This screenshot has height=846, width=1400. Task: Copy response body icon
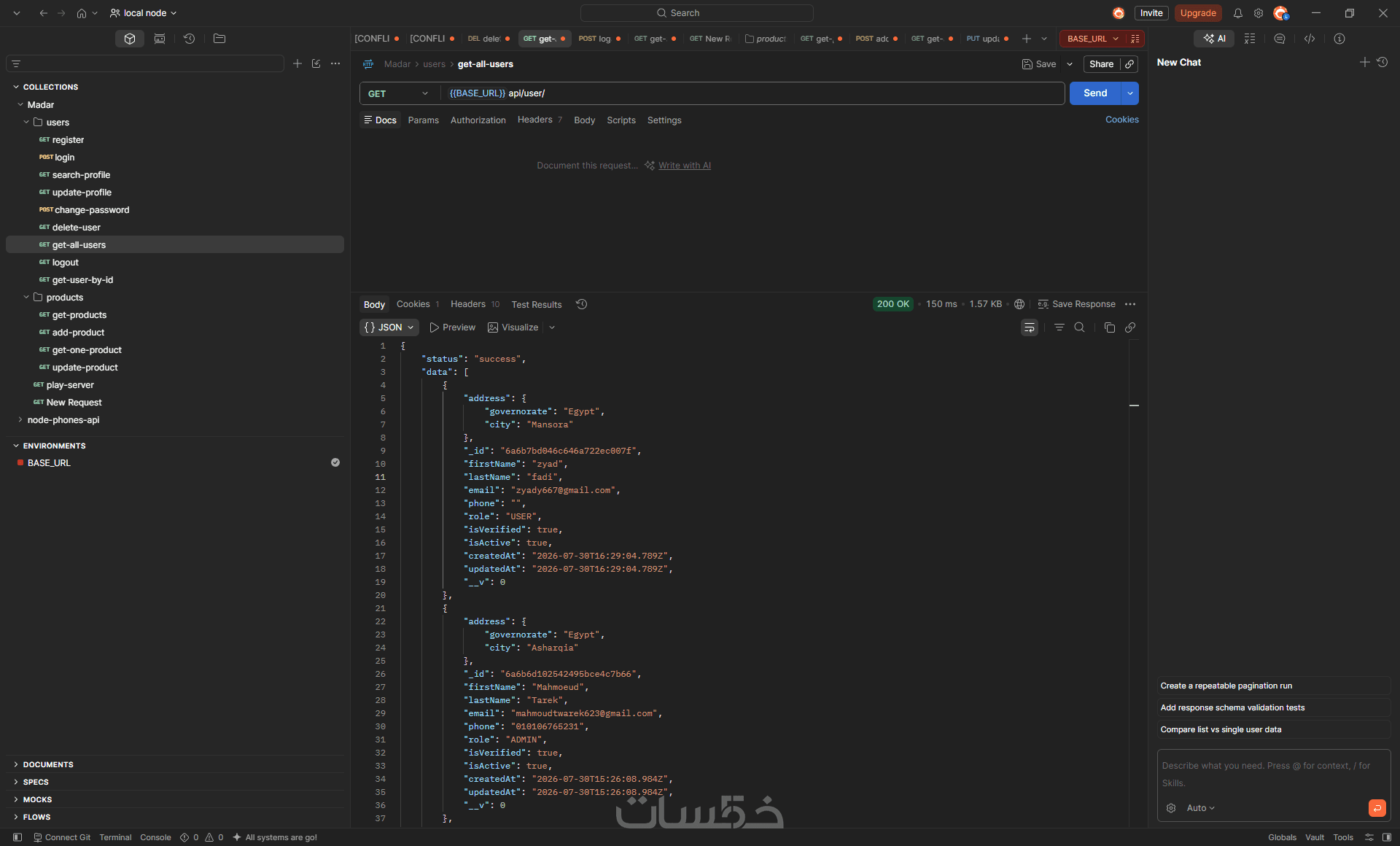pos(1110,327)
